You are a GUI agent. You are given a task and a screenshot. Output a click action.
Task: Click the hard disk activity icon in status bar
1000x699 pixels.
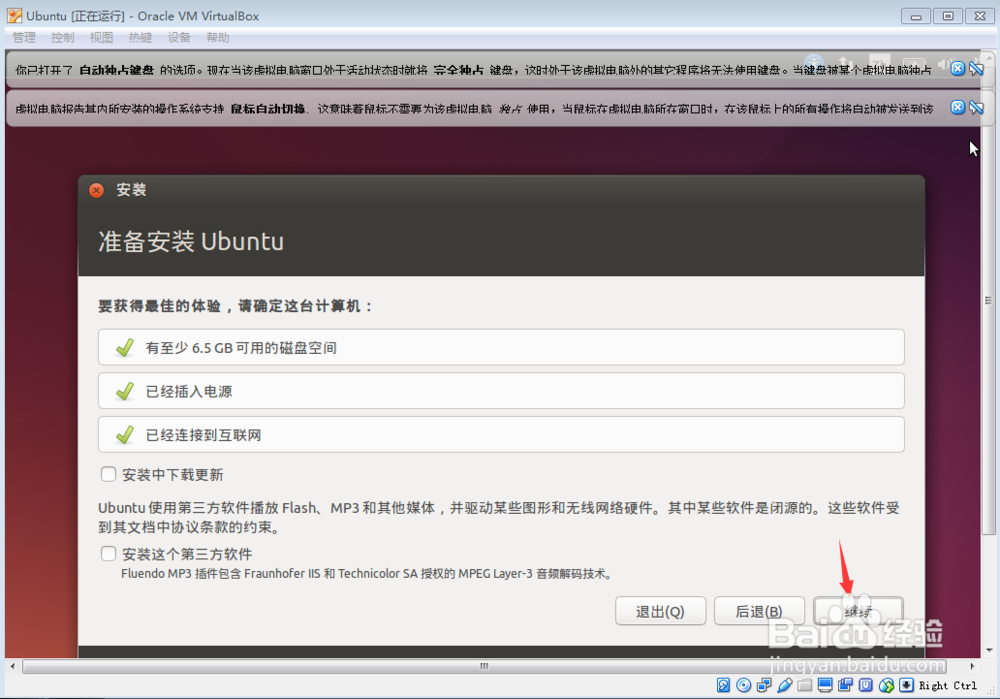tap(723, 685)
